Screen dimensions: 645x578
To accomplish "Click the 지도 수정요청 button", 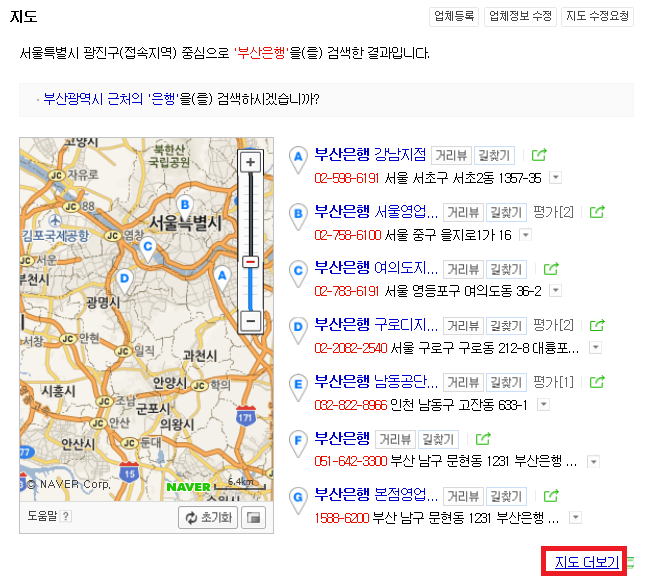I will point(597,16).
